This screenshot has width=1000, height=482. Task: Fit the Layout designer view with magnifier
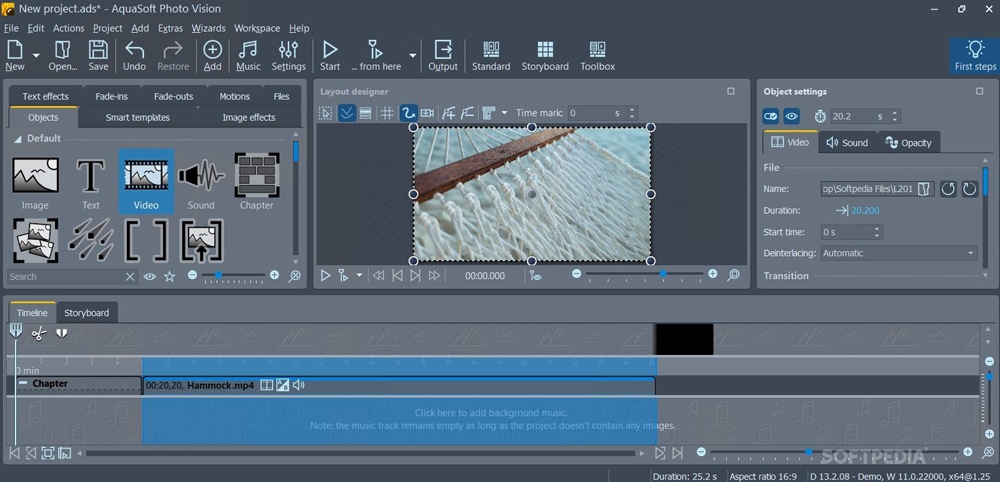[733, 275]
